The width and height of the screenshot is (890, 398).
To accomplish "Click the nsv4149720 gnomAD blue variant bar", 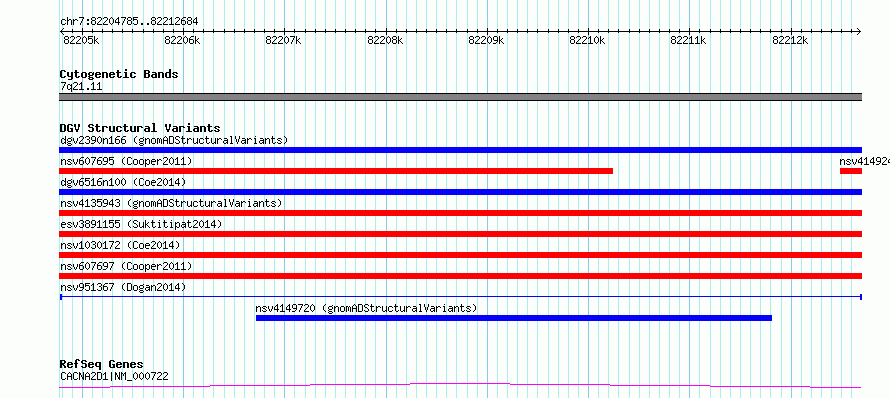I will 514,318.
